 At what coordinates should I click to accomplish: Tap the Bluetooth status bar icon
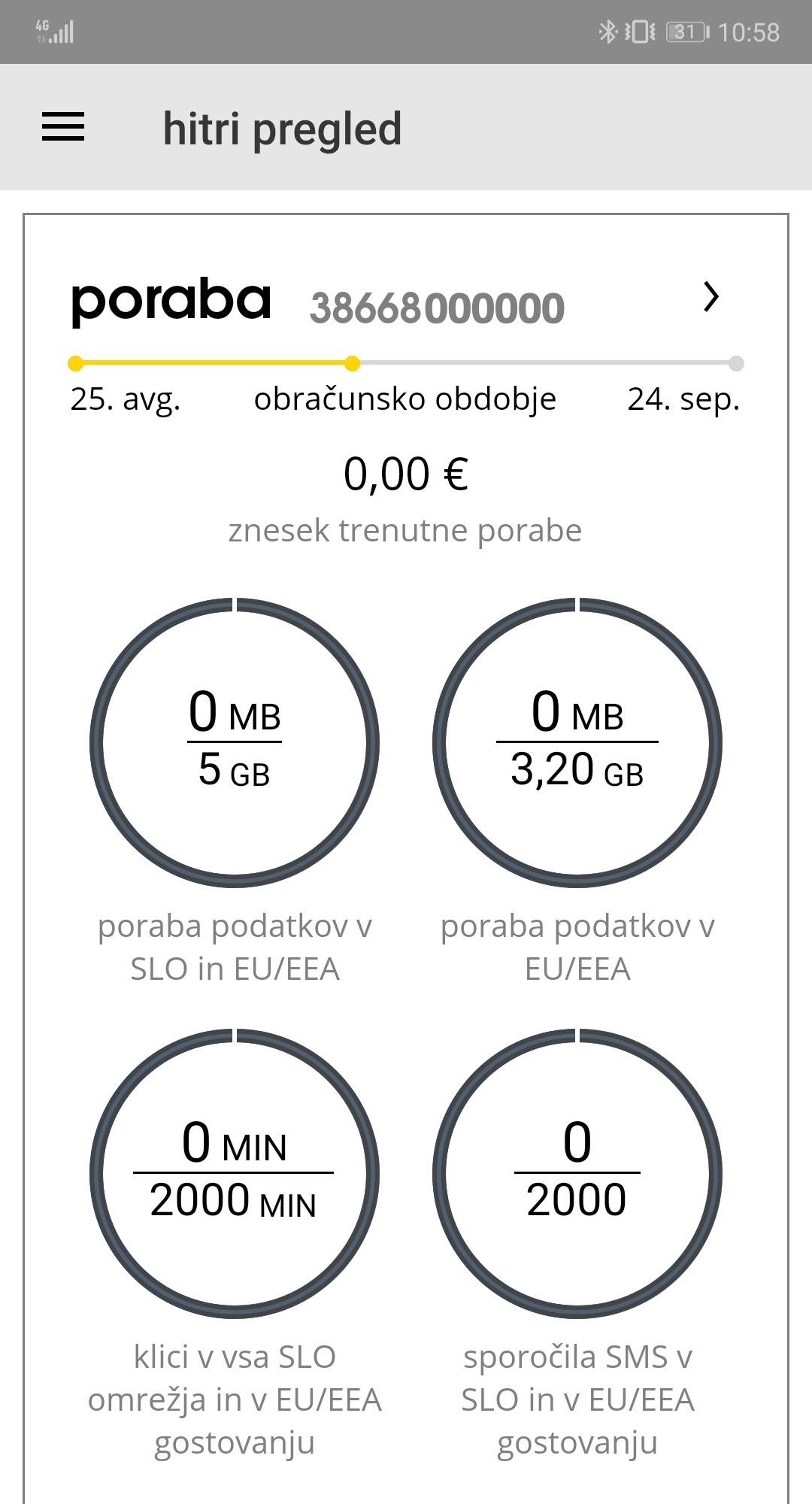[x=607, y=32]
